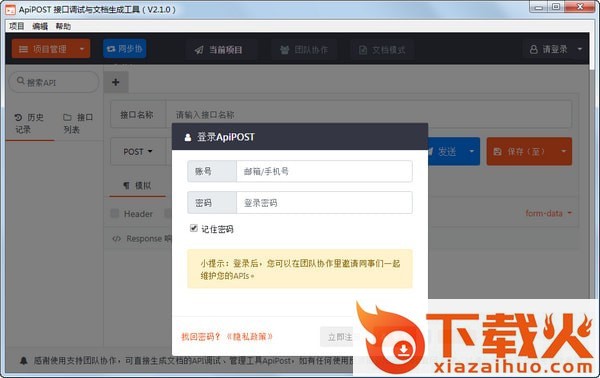Open the 编辑 menu
Screen dimensions: 600x378
point(40,26)
